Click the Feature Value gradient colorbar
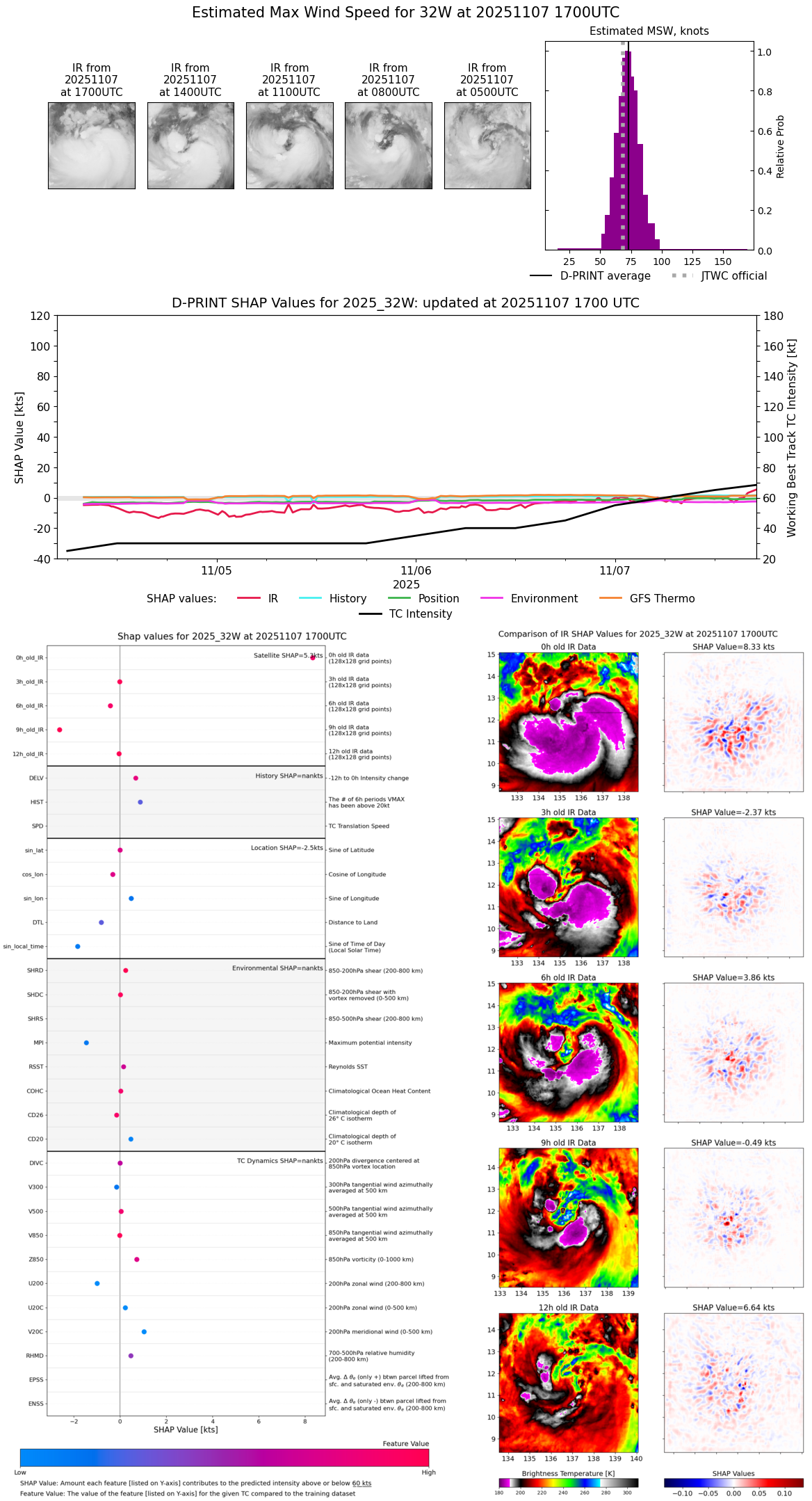Viewport: 812px width, 1501px height. (x=225, y=1458)
